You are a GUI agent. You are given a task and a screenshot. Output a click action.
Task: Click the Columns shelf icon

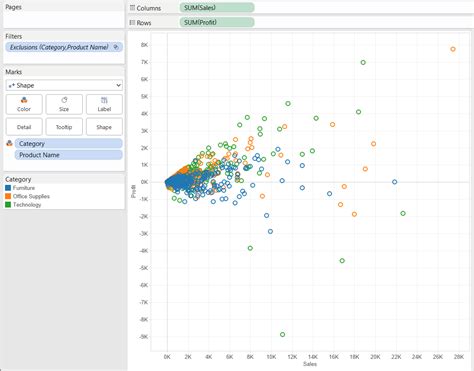click(132, 8)
